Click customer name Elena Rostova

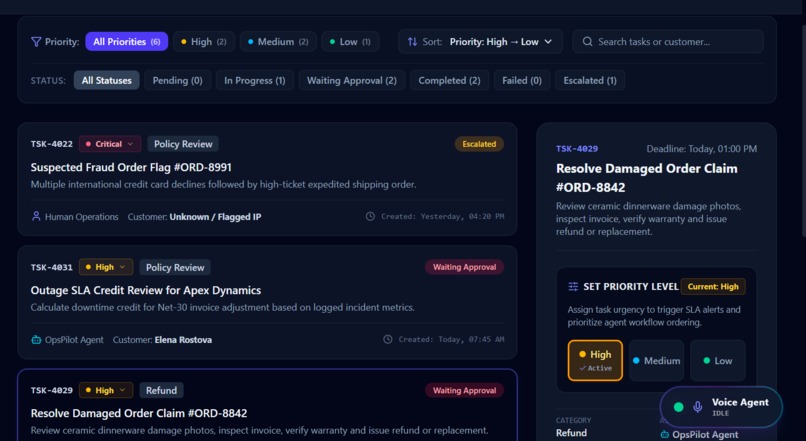pos(183,340)
